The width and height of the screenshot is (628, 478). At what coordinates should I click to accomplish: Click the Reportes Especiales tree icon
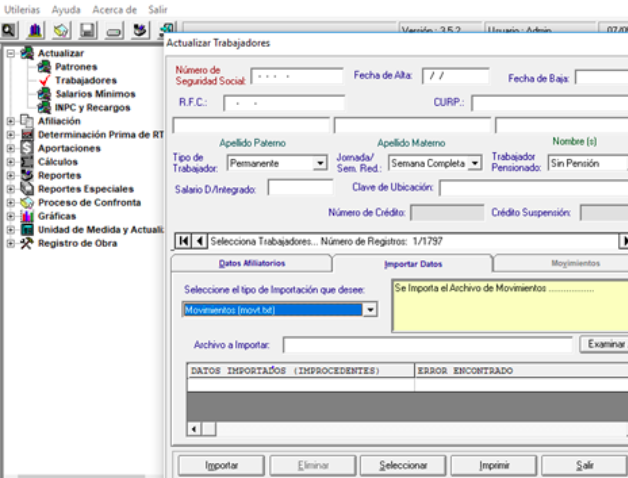click(27, 188)
